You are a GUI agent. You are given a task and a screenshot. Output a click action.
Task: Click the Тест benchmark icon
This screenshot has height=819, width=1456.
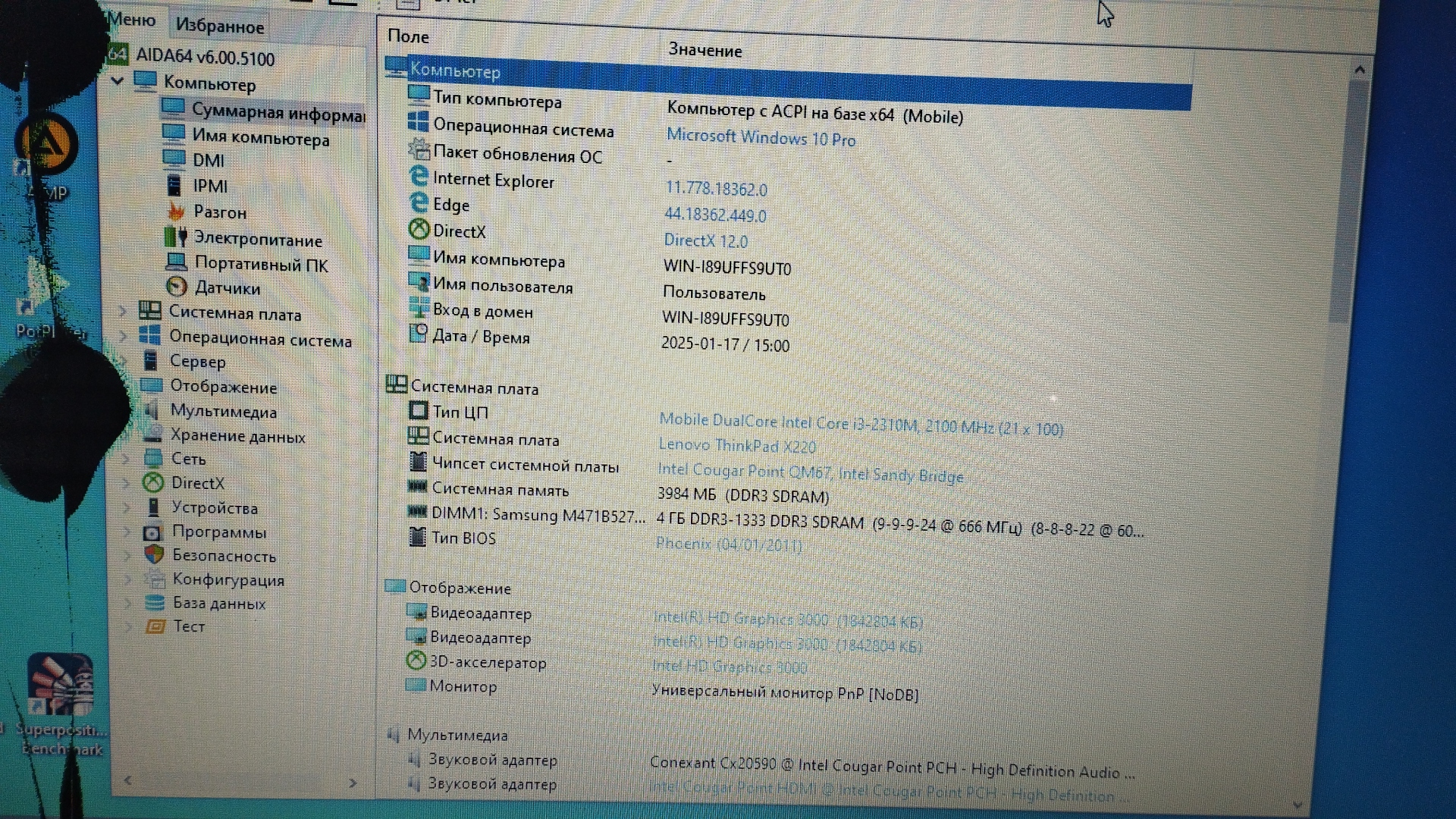(x=155, y=626)
